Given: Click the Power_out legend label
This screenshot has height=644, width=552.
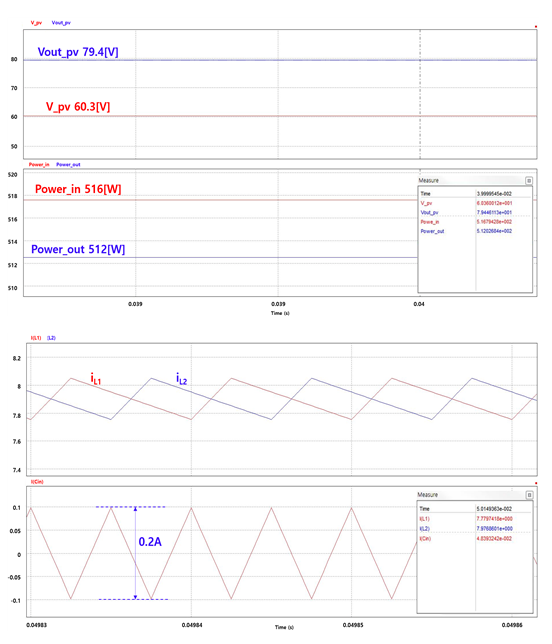Looking at the screenshot, I should click(68, 164).
